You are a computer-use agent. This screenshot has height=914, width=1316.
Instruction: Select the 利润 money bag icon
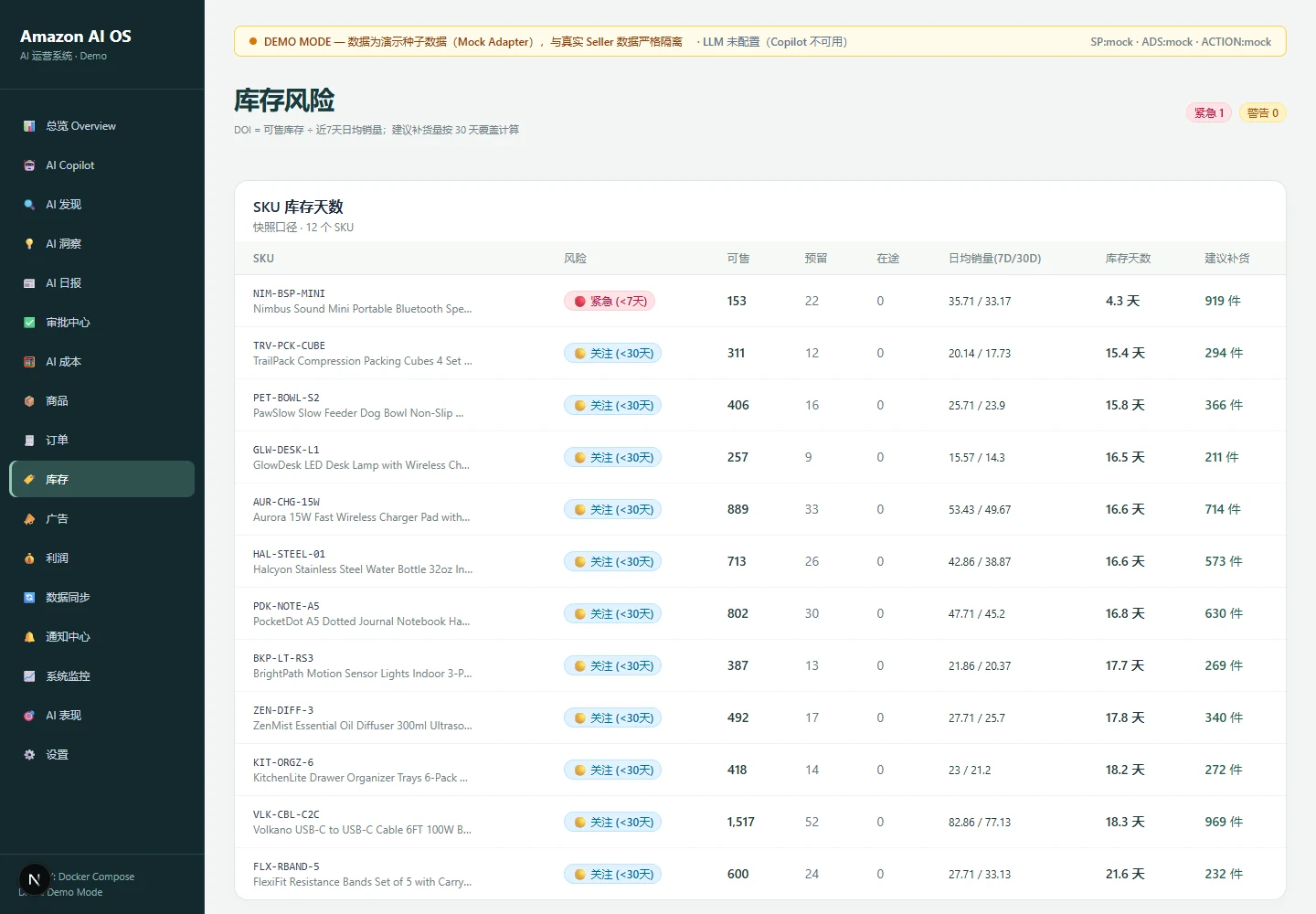pos(29,558)
